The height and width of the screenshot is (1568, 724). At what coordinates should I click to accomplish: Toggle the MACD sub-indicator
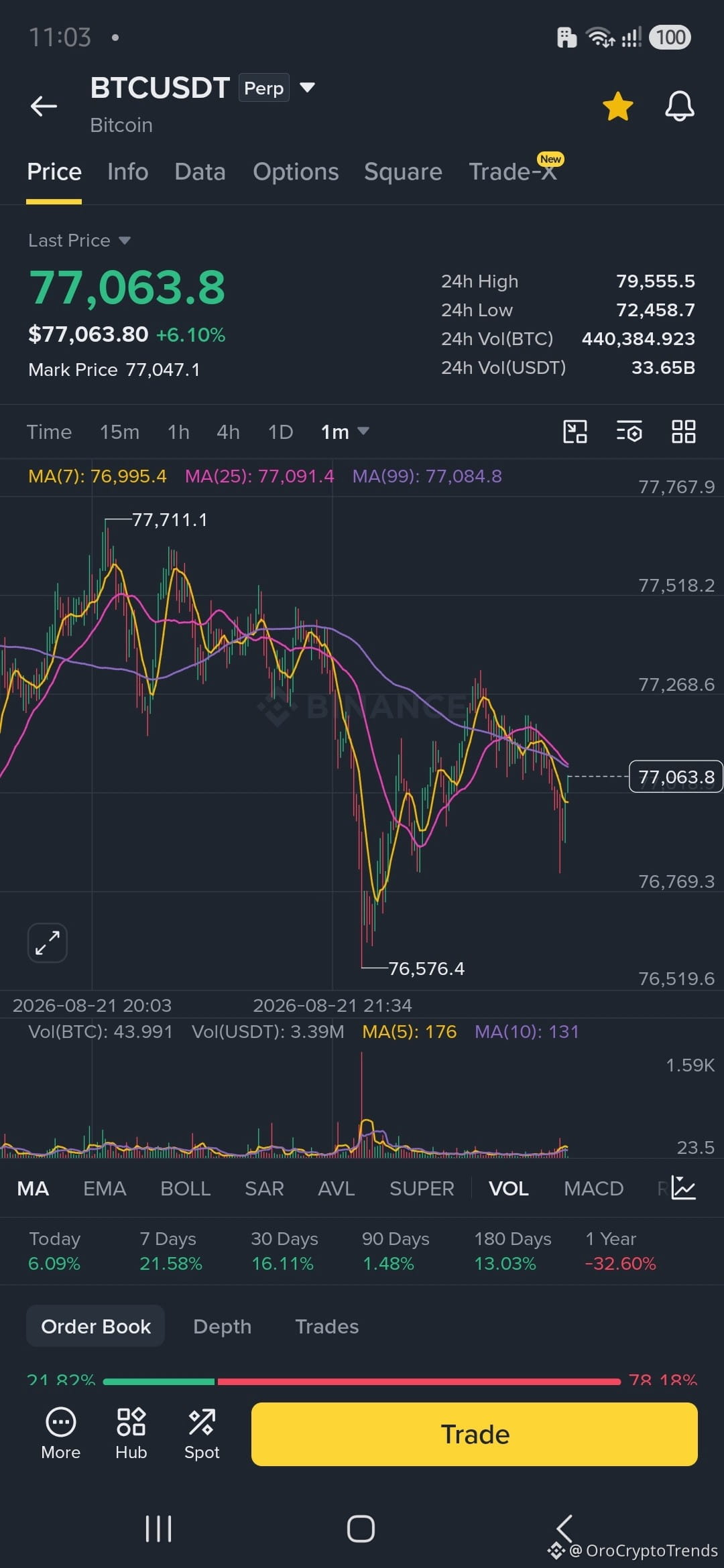(594, 1188)
